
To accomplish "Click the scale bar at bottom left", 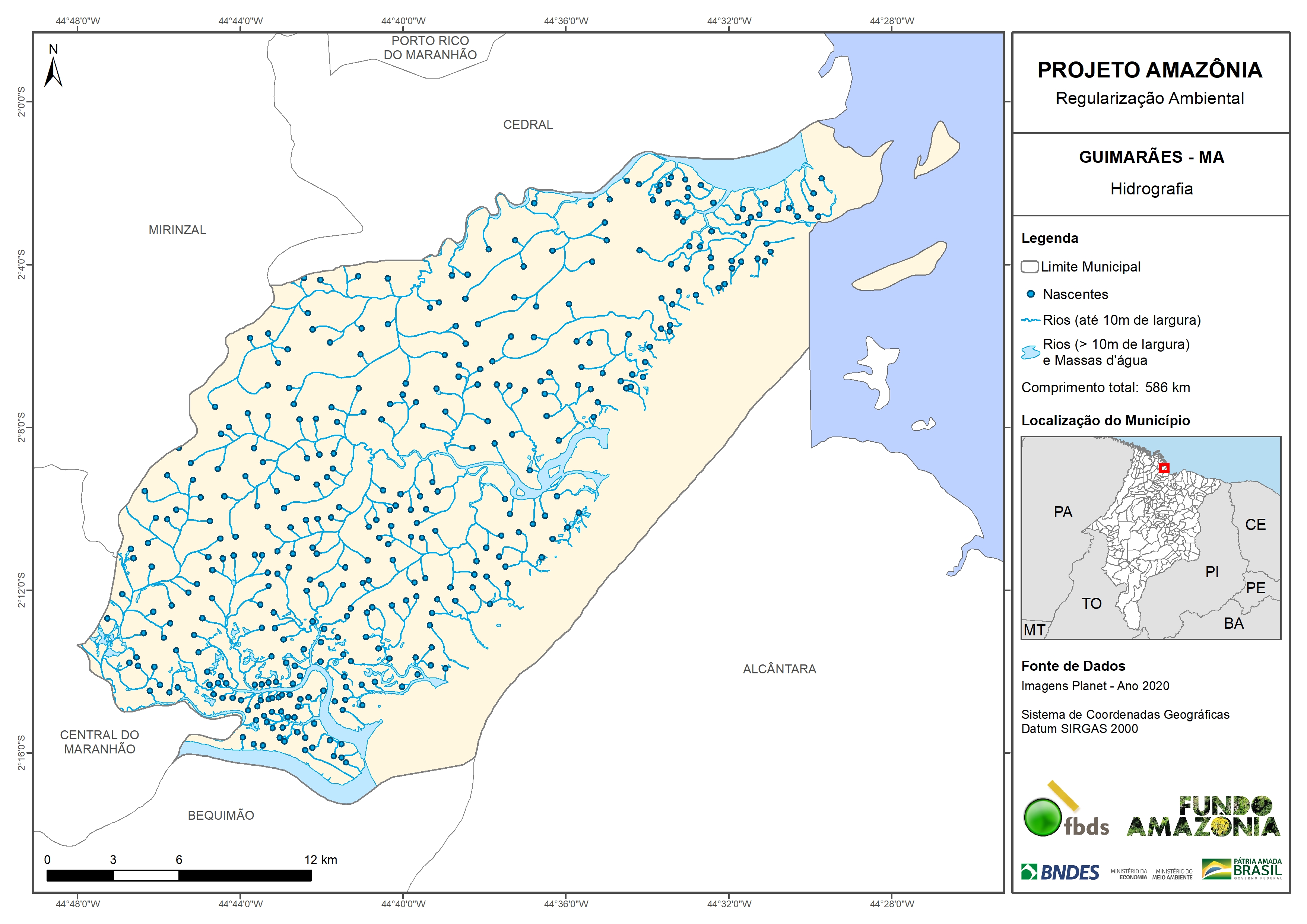I will click(179, 876).
